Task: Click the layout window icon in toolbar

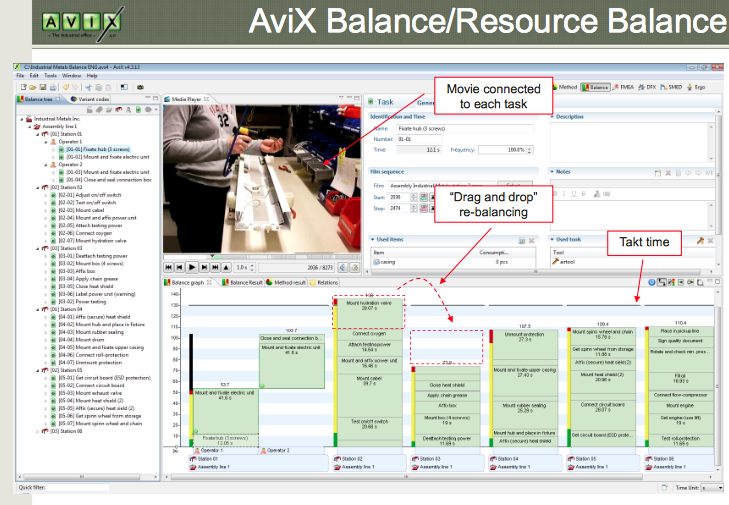Action: tap(124, 87)
